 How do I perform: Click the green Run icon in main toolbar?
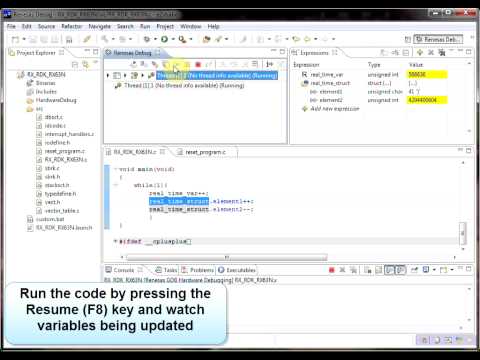click(x=164, y=39)
